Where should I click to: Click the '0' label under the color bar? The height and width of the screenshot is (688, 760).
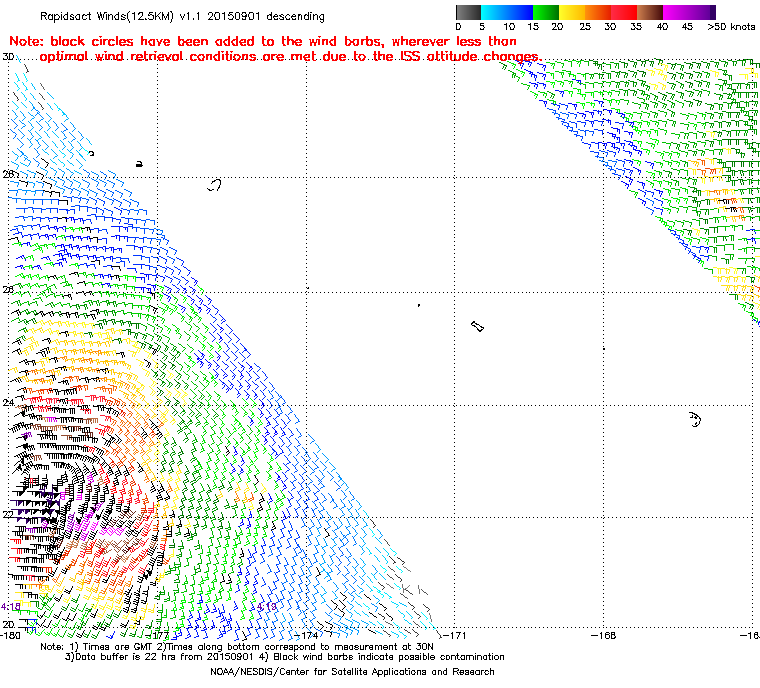(x=458, y=27)
